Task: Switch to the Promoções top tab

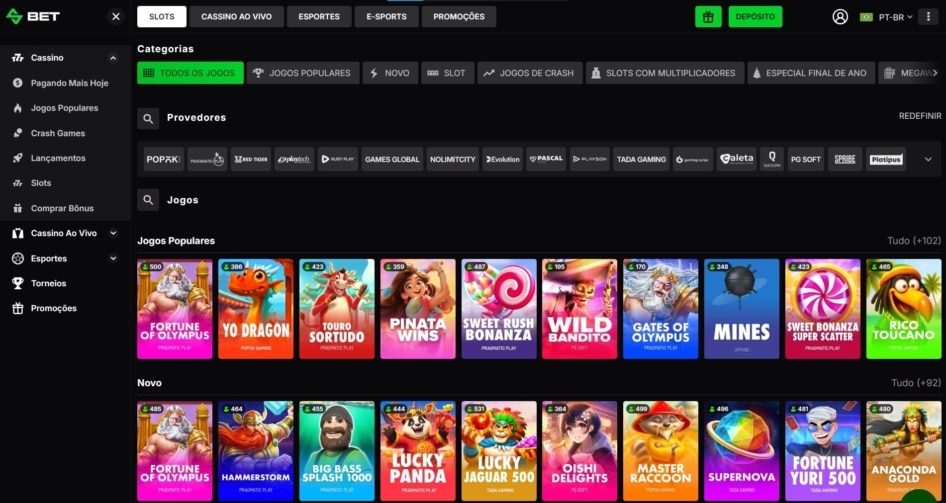Action: pyautogui.click(x=459, y=17)
